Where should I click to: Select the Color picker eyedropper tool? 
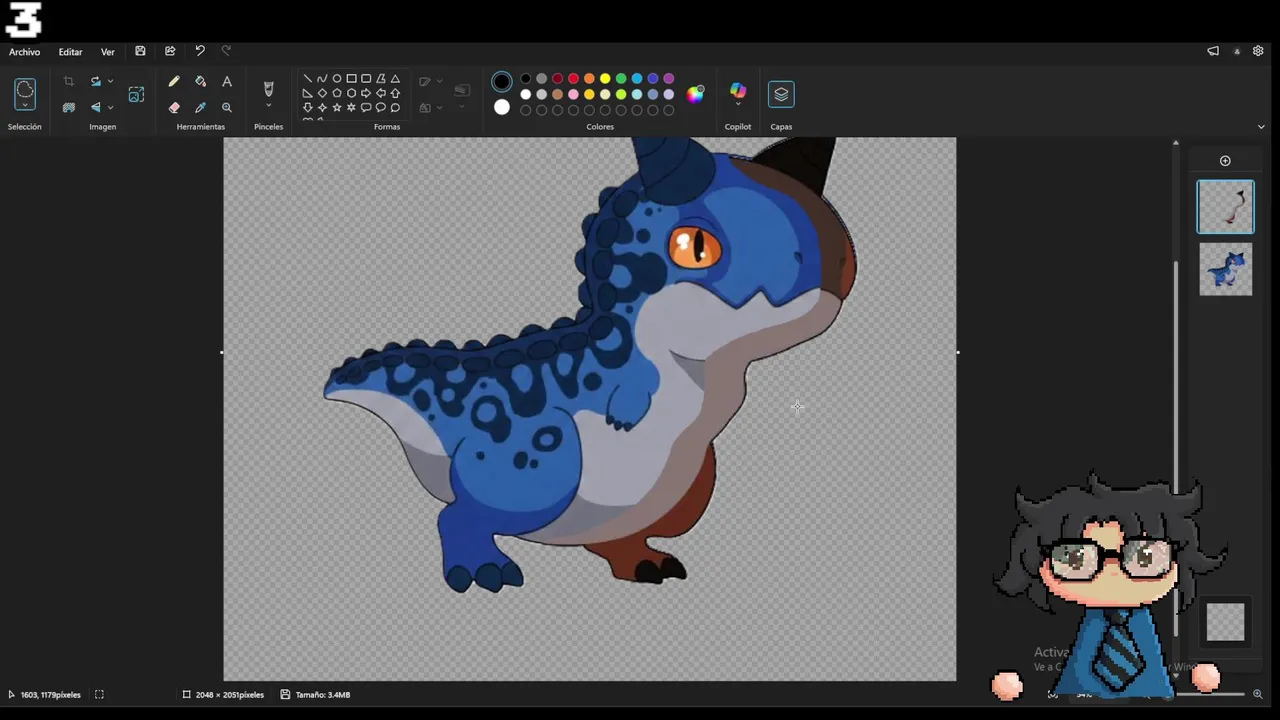pyautogui.click(x=201, y=107)
